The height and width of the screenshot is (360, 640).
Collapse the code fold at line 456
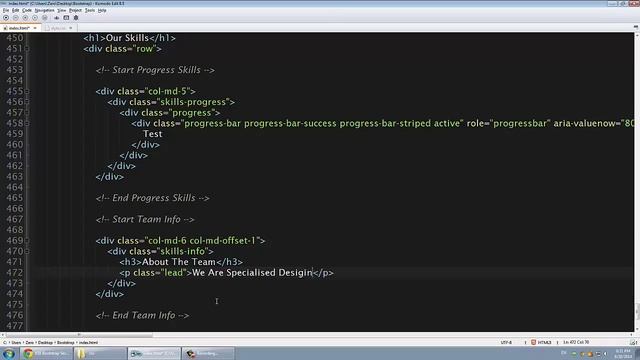(x=27, y=102)
